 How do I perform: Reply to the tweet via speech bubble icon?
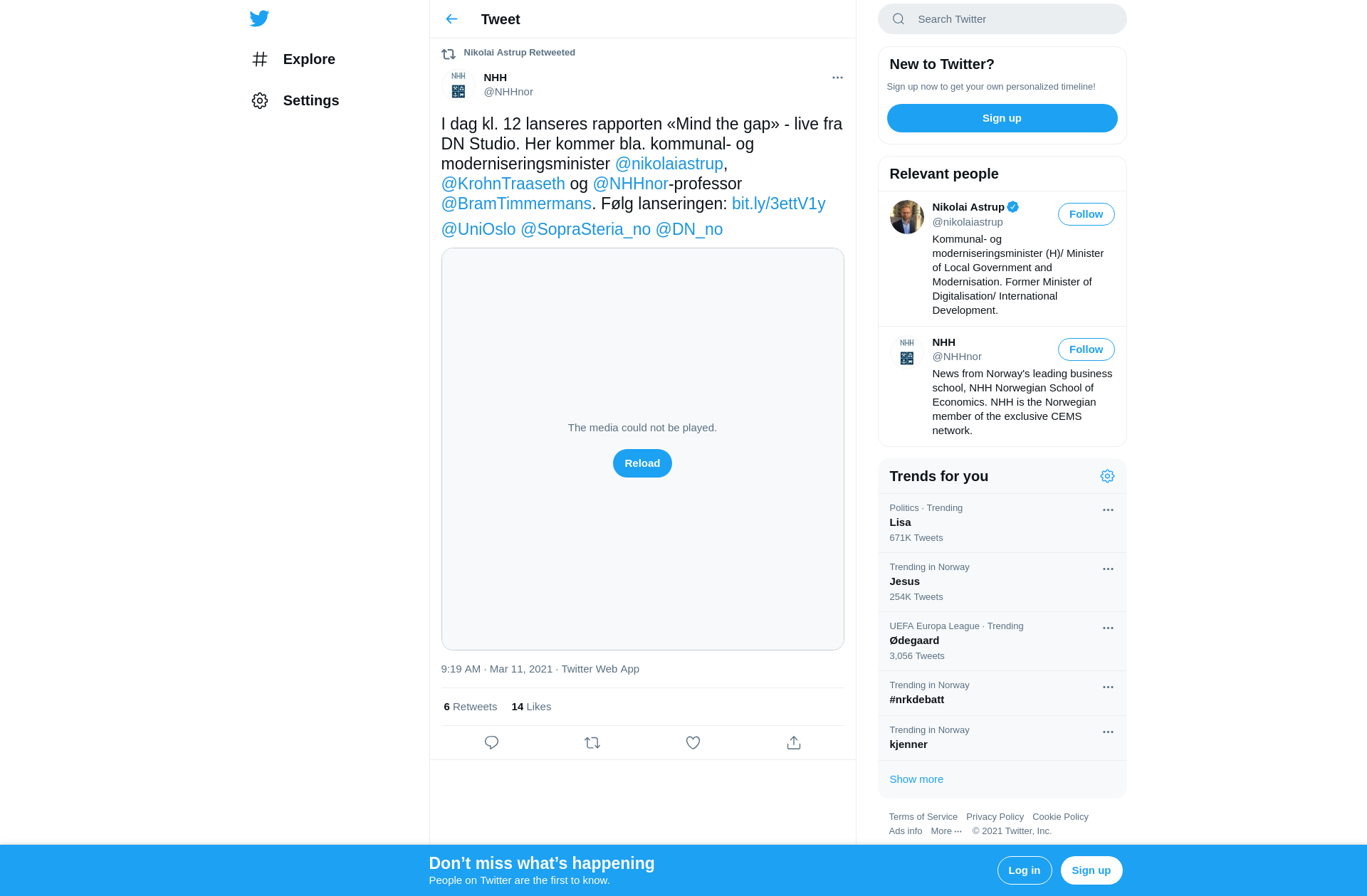[491, 743]
